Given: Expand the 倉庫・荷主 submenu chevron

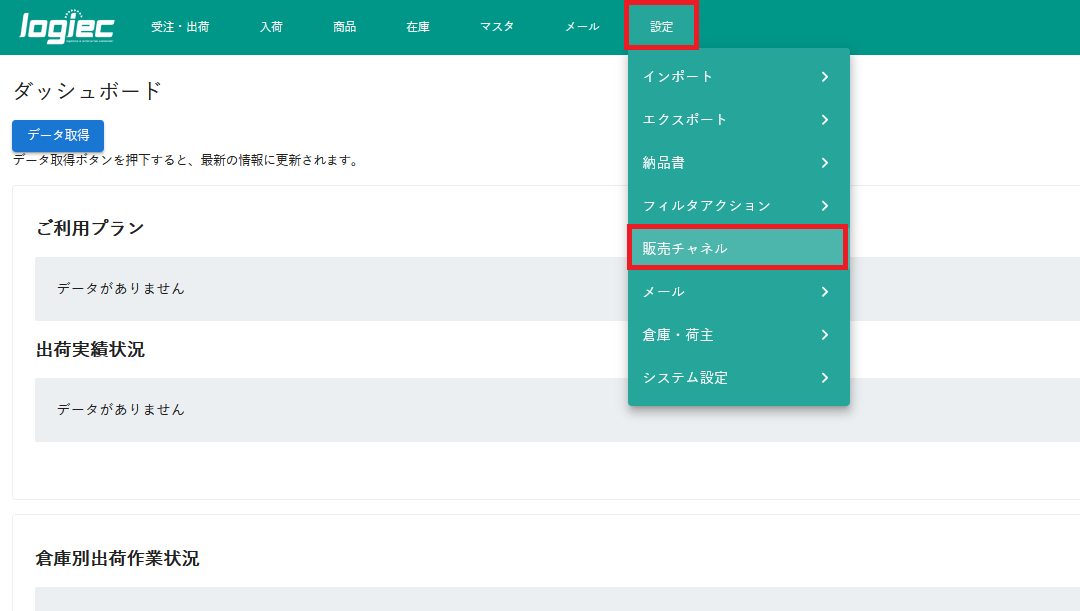Looking at the screenshot, I should pos(824,335).
